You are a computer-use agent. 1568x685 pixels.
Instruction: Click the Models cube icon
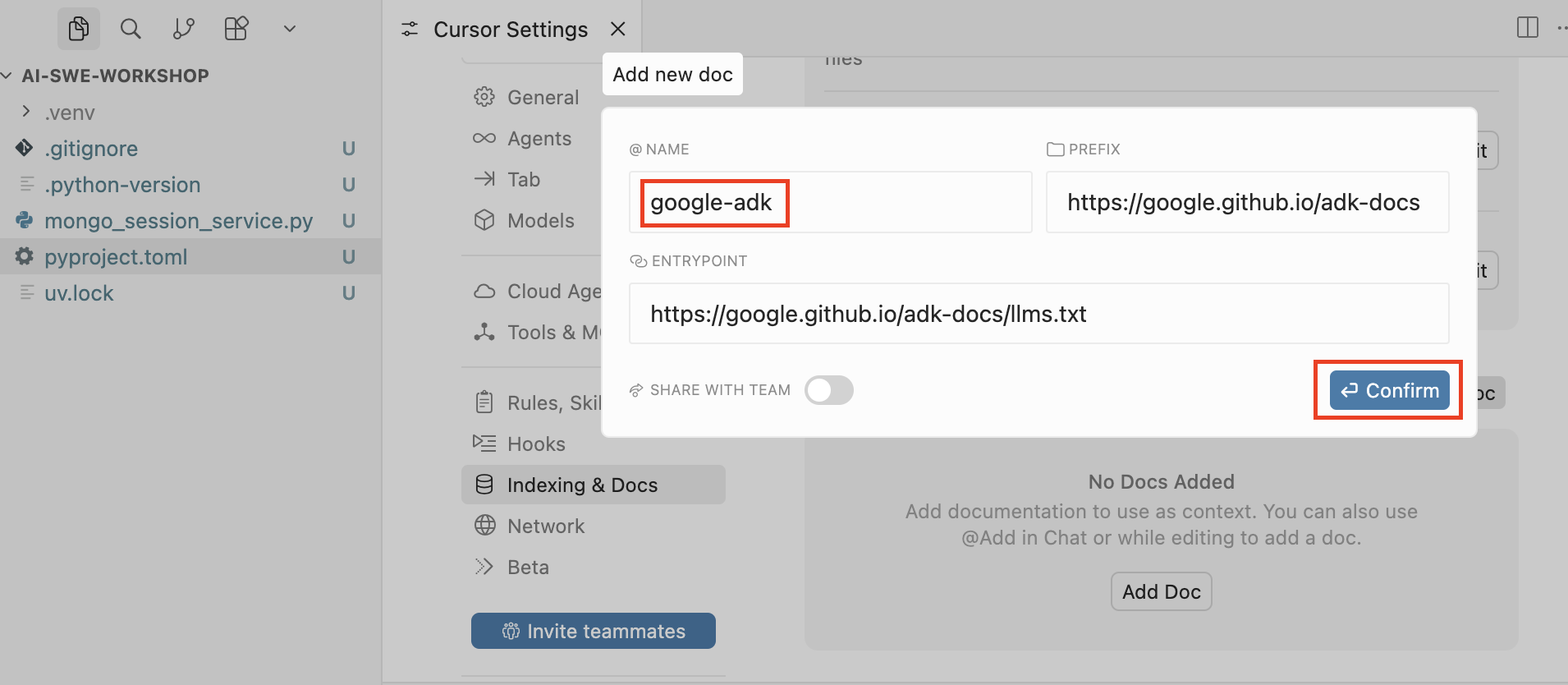(484, 220)
